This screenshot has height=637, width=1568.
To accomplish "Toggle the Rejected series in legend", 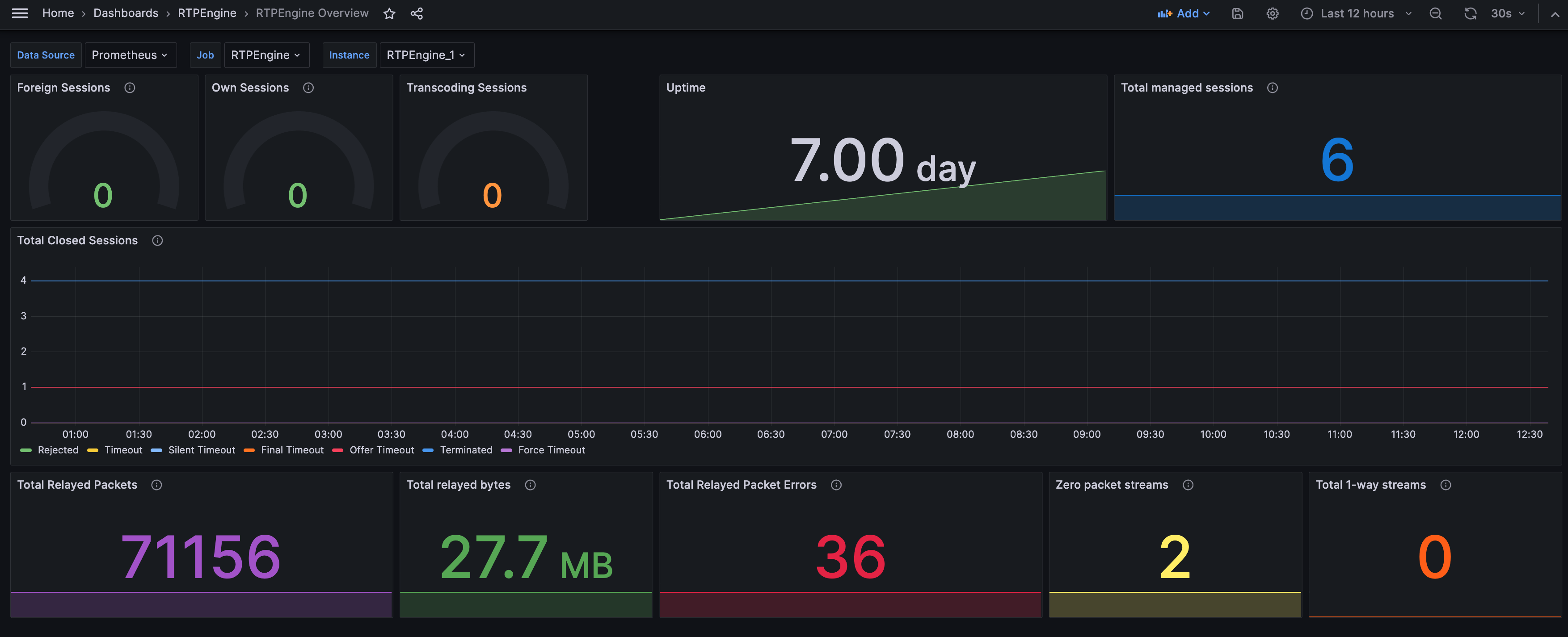I will pyautogui.click(x=58, y=450).
